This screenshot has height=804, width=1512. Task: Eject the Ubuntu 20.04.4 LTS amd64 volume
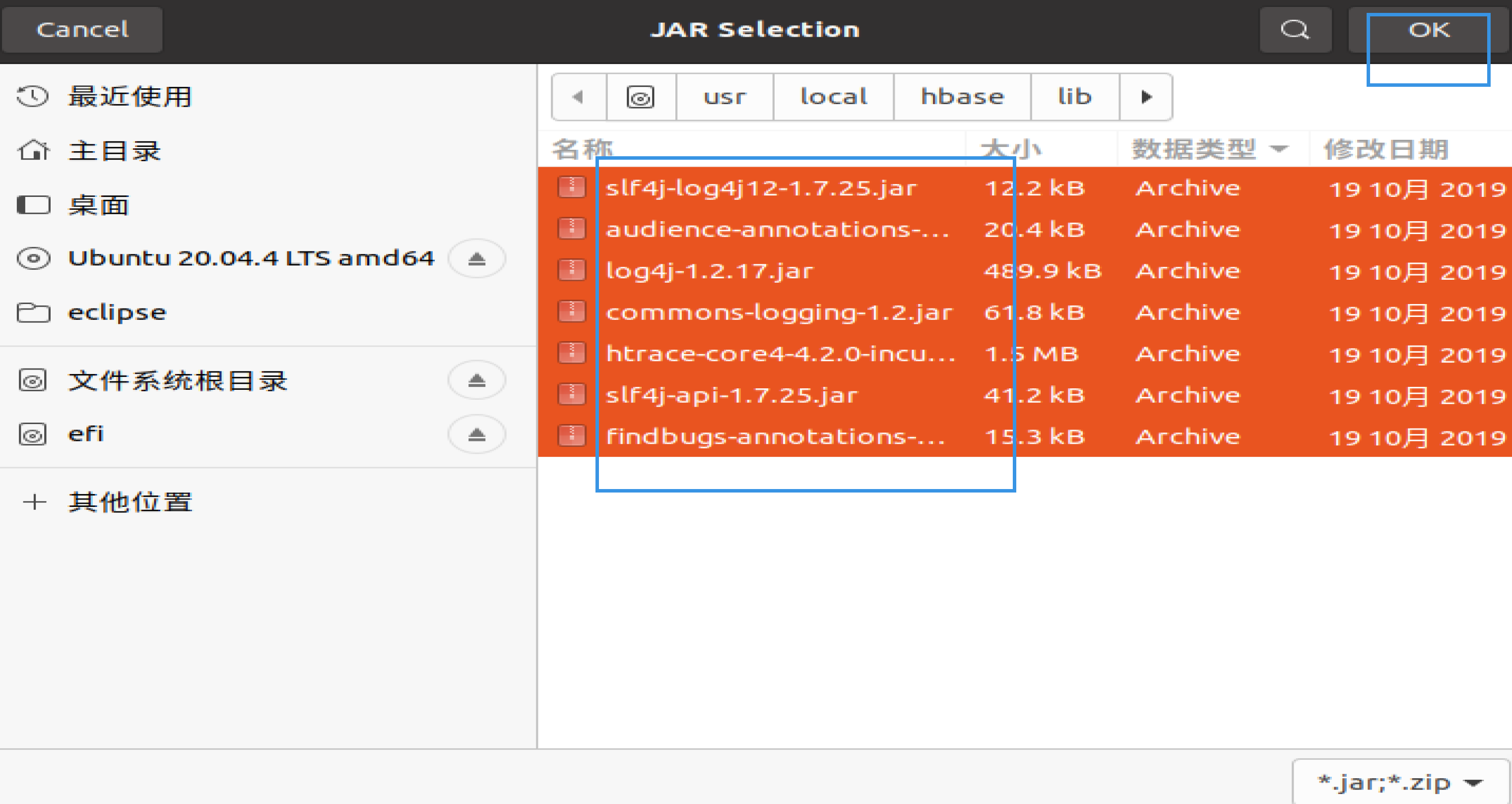pyautogui.click(x=476, y=258)
